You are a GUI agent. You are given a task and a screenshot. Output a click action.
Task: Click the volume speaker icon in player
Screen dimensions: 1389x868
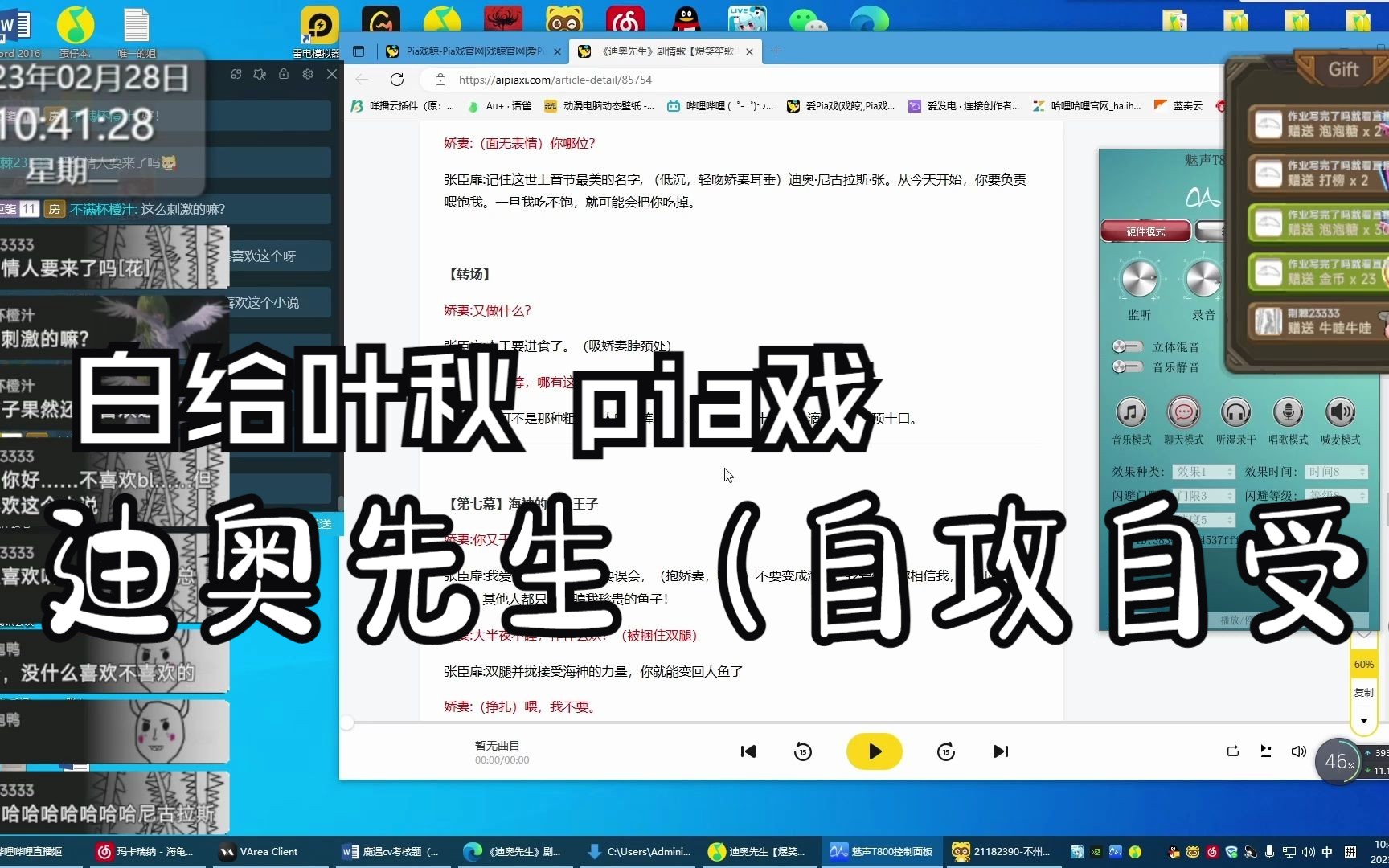click(x=1298, y=751)
